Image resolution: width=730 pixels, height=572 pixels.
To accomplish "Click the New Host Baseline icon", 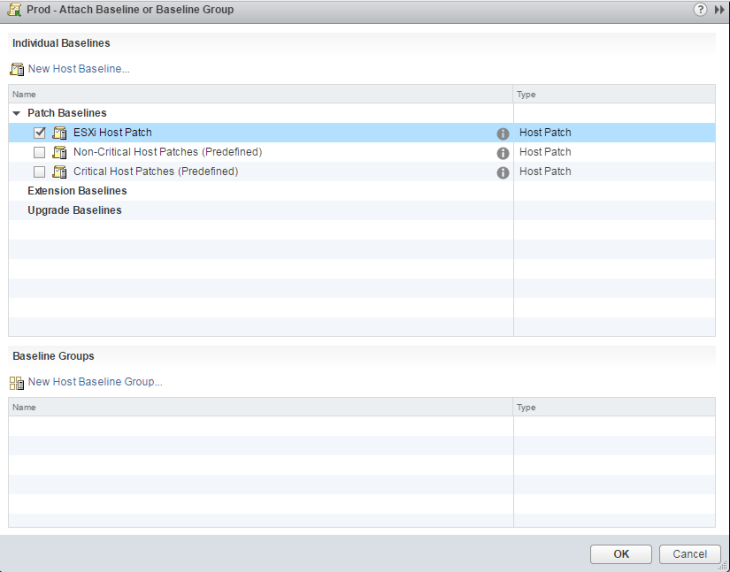I will [17, 69].
